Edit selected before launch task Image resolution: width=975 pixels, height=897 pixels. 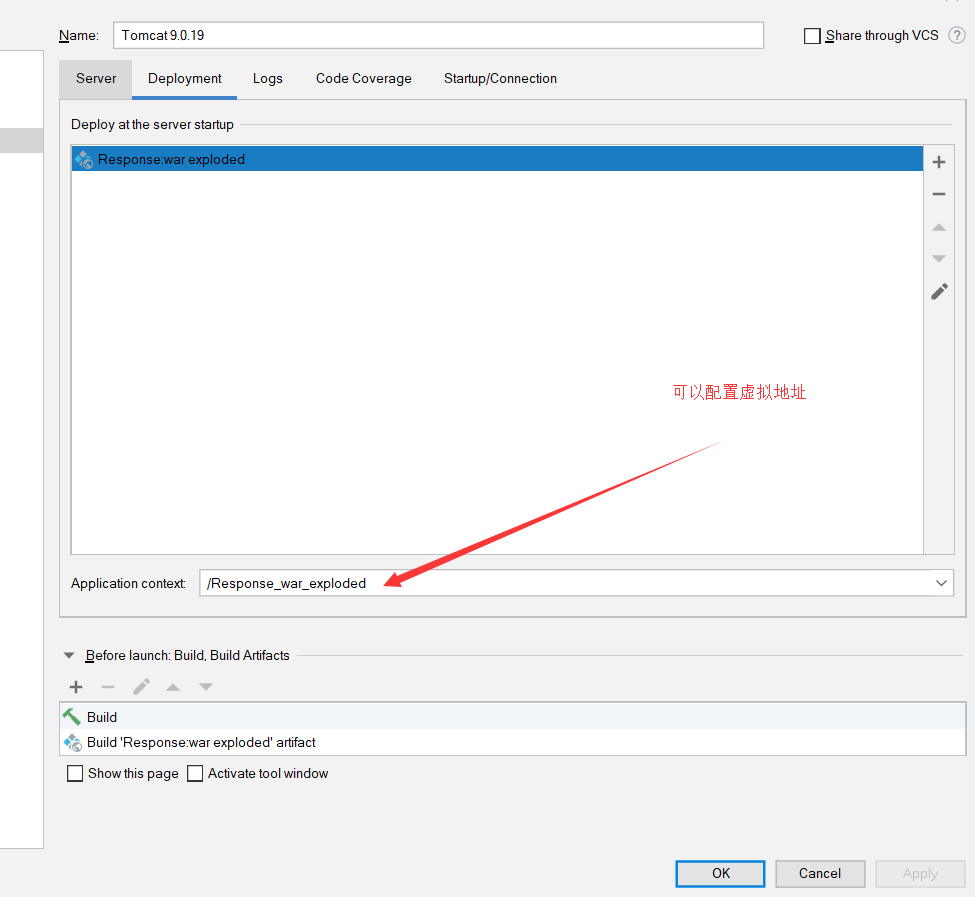[x=141, y=687]
